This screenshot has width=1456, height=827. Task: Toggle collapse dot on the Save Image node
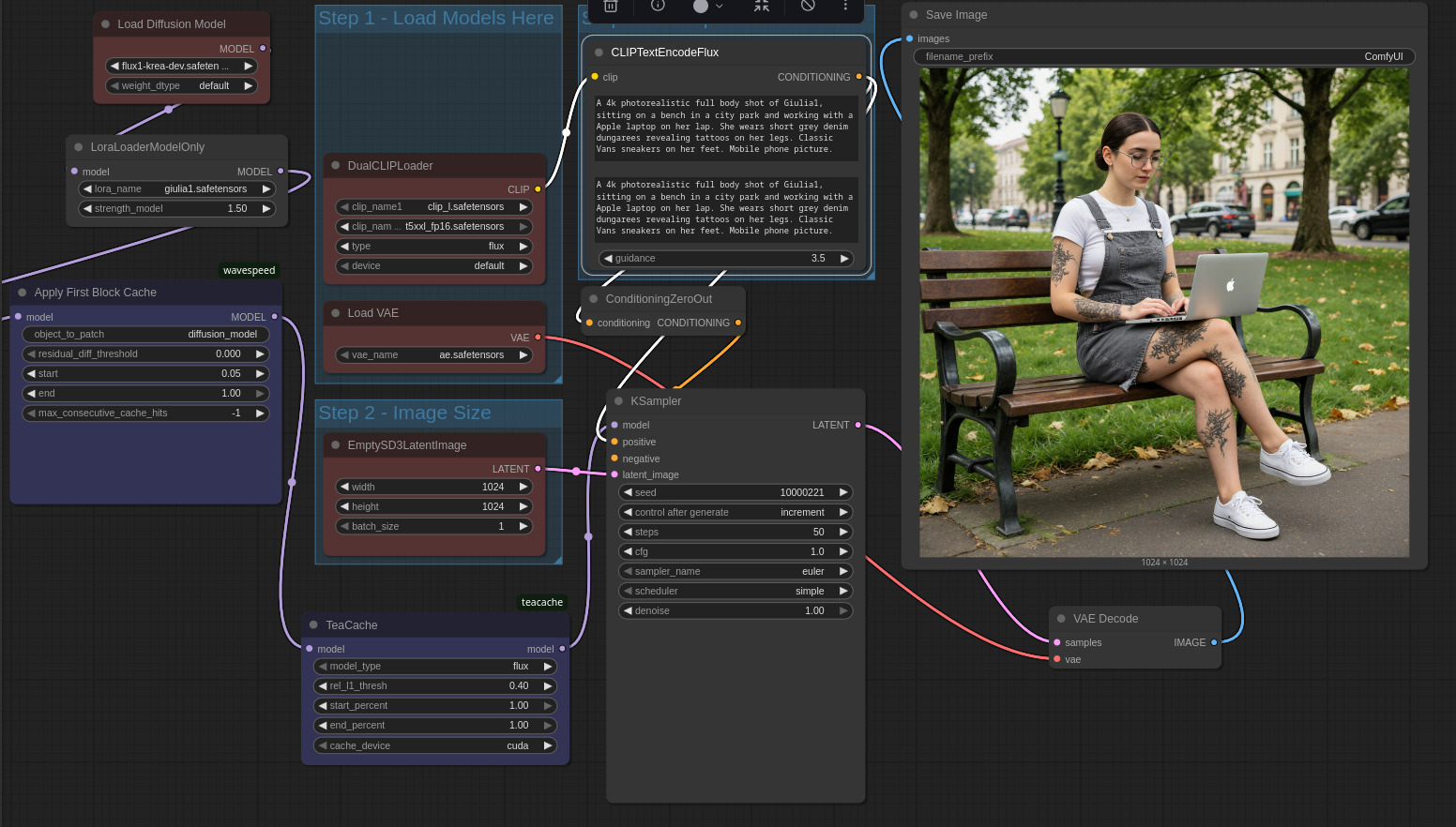(x=914, y=15)
